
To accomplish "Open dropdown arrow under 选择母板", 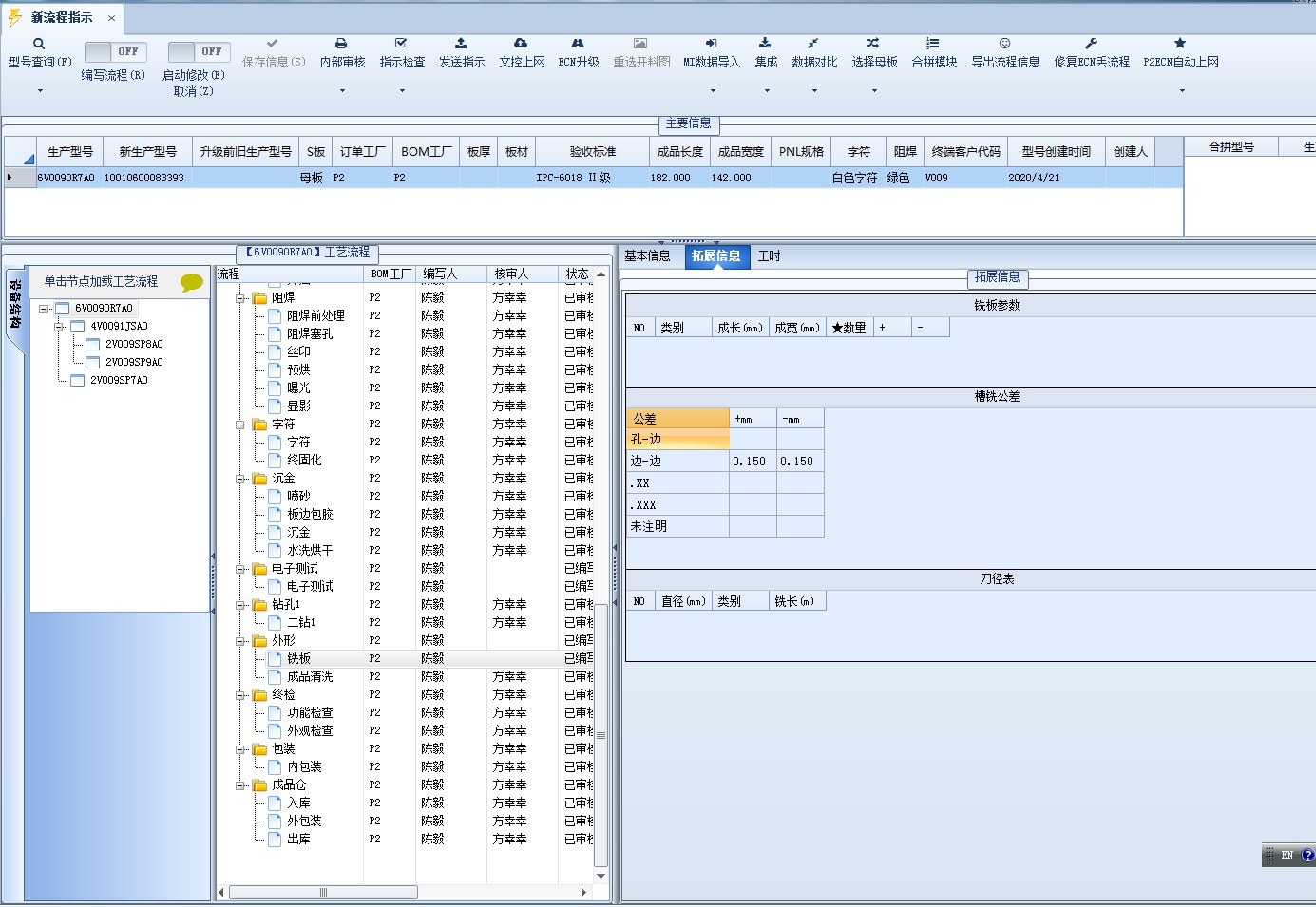I will [x=874, y=91].
